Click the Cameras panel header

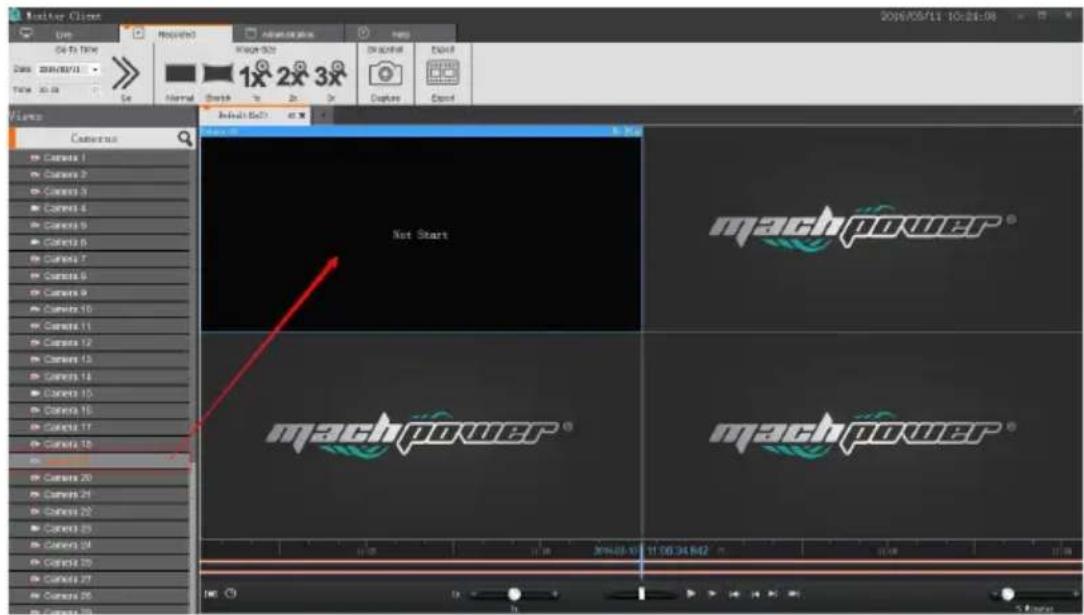pyautogui.click(x=95, y=139)
